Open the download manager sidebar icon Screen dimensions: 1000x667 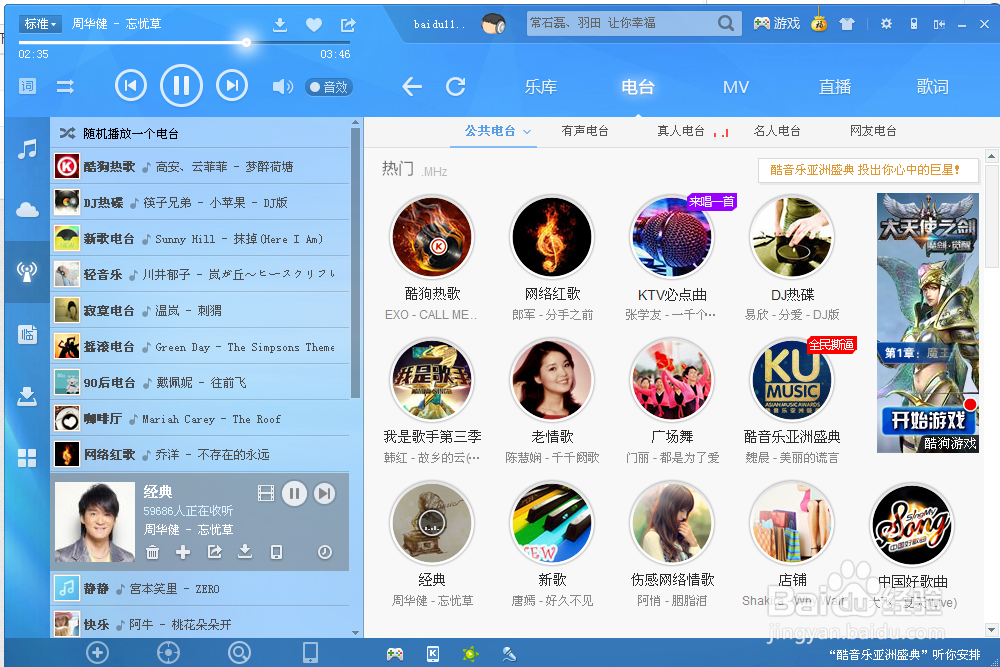(x=27, y=396)
